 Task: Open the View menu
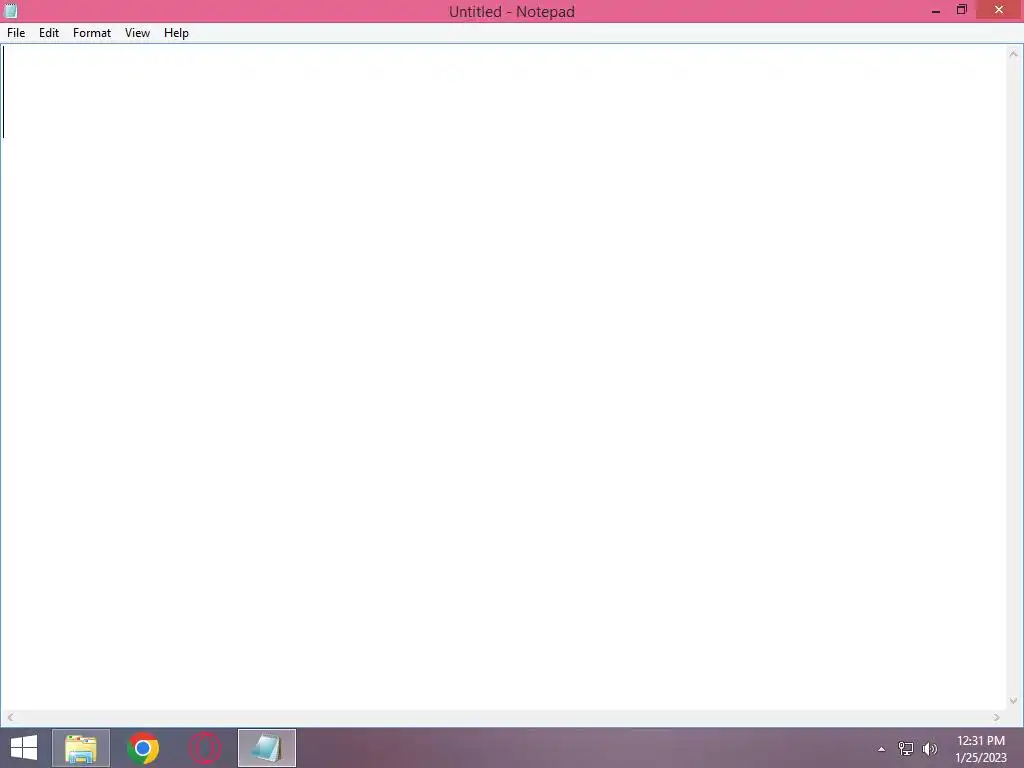pyautogui.click(x=137, y=33)
